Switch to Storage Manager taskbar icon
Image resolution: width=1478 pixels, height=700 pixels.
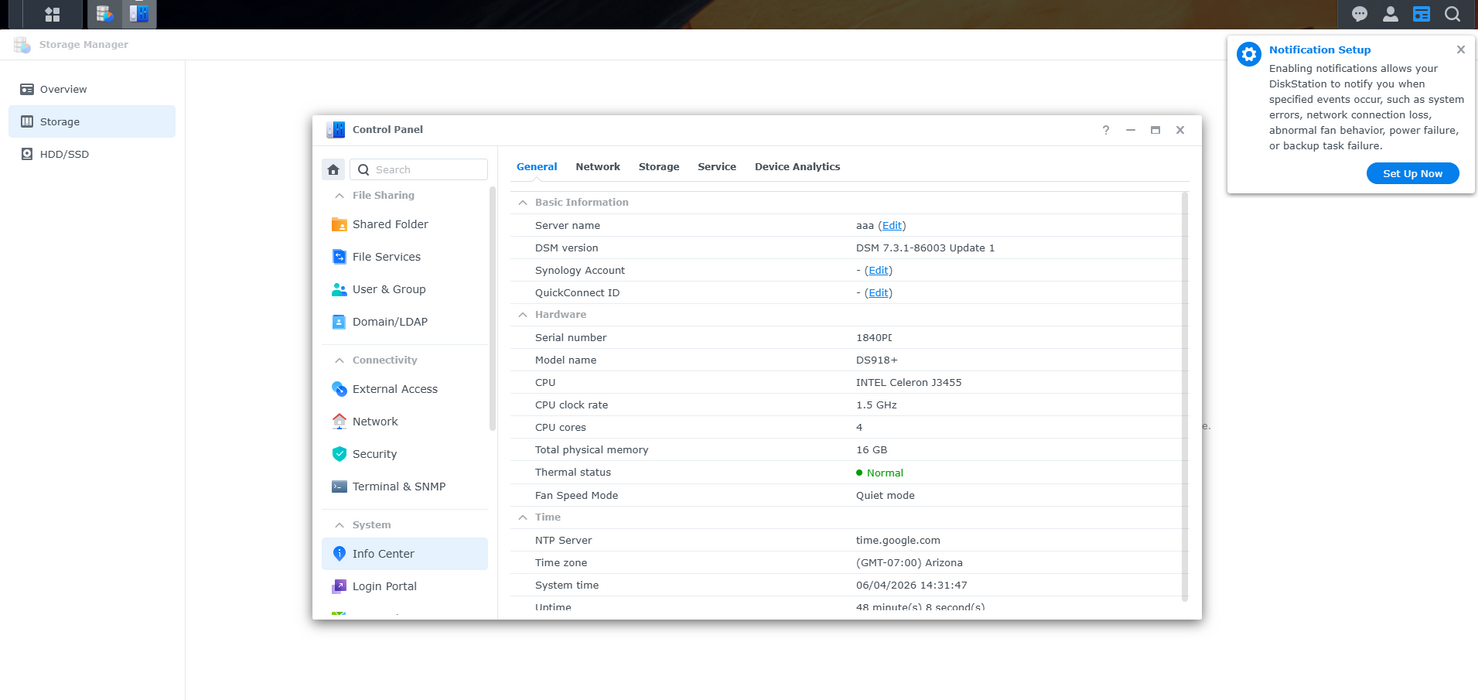[104, 14]
